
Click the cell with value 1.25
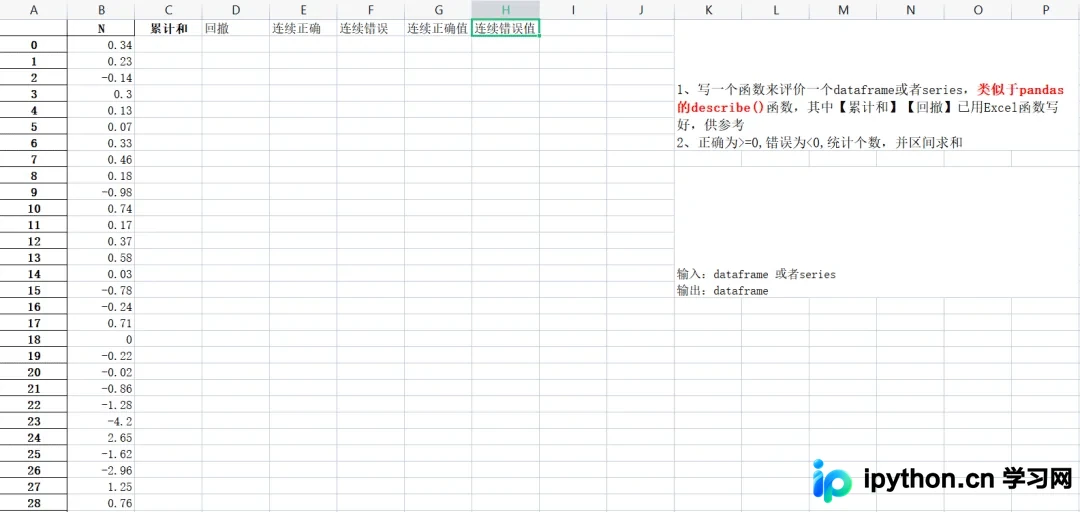click(x=101, y=487)
